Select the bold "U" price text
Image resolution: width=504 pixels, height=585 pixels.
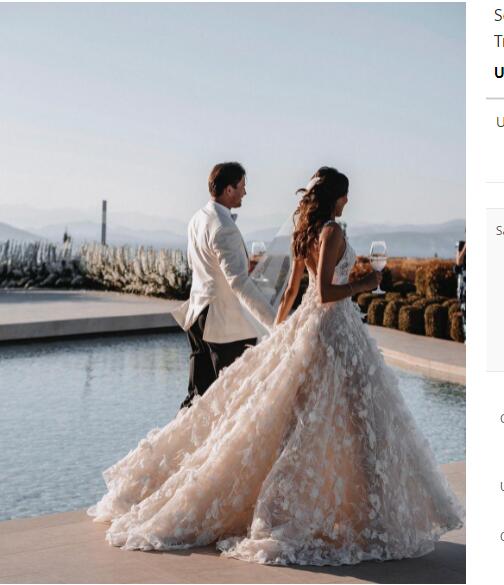pyautogui.click(x=499, y=72)
